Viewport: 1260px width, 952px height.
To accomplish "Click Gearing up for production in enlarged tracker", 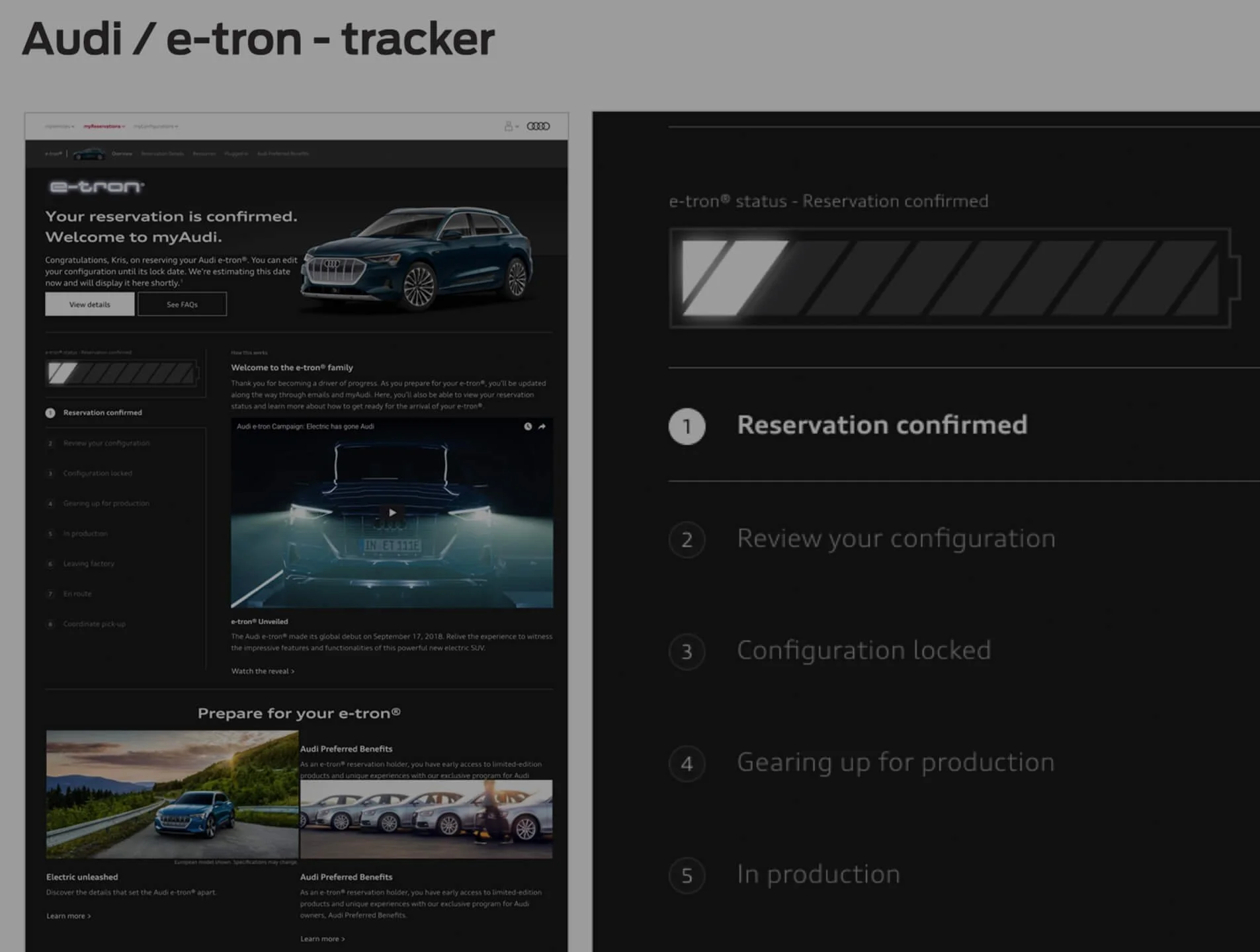I will 896,763.
